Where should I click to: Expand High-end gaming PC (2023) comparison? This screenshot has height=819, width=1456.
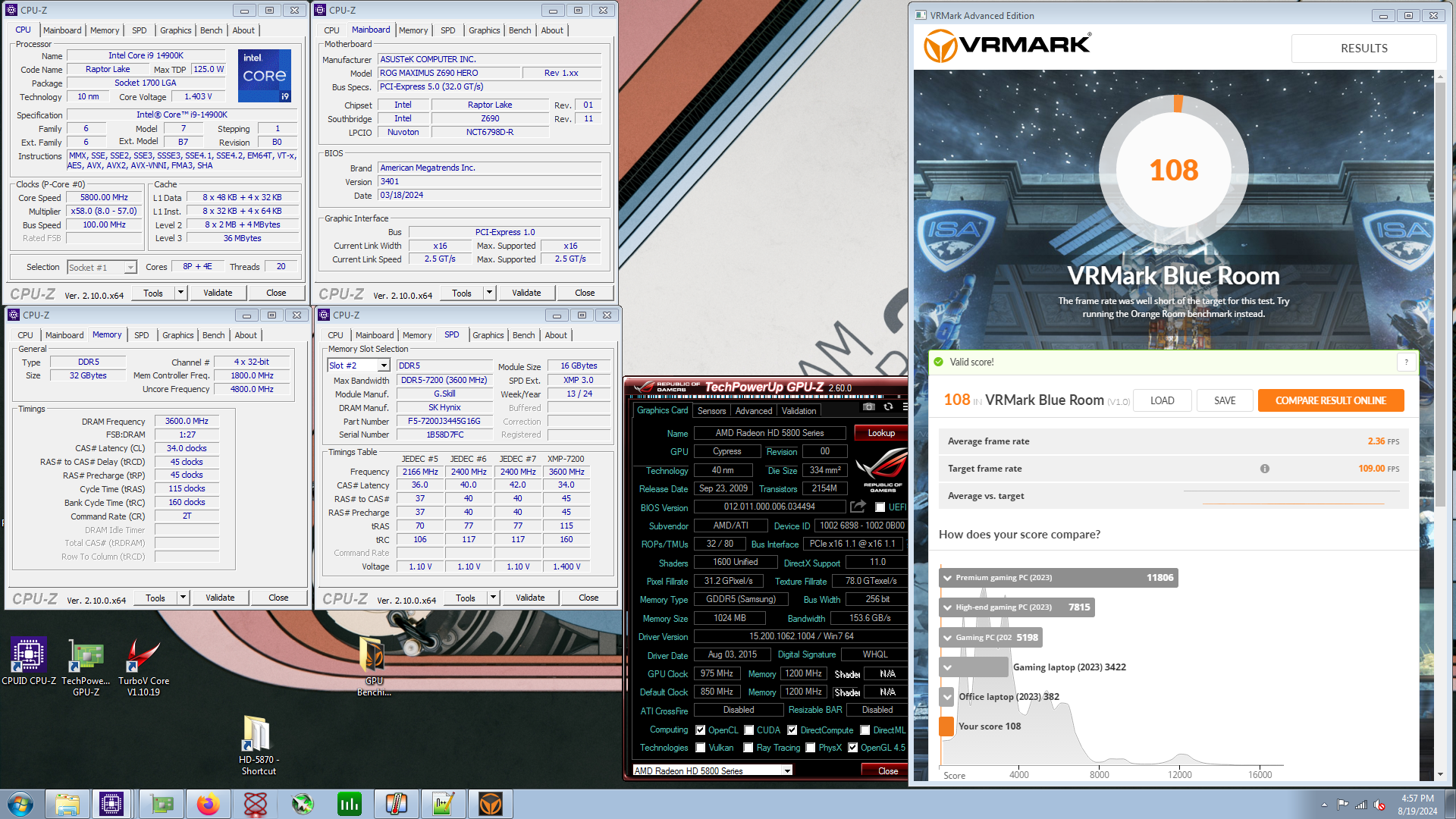coord(947,607)
